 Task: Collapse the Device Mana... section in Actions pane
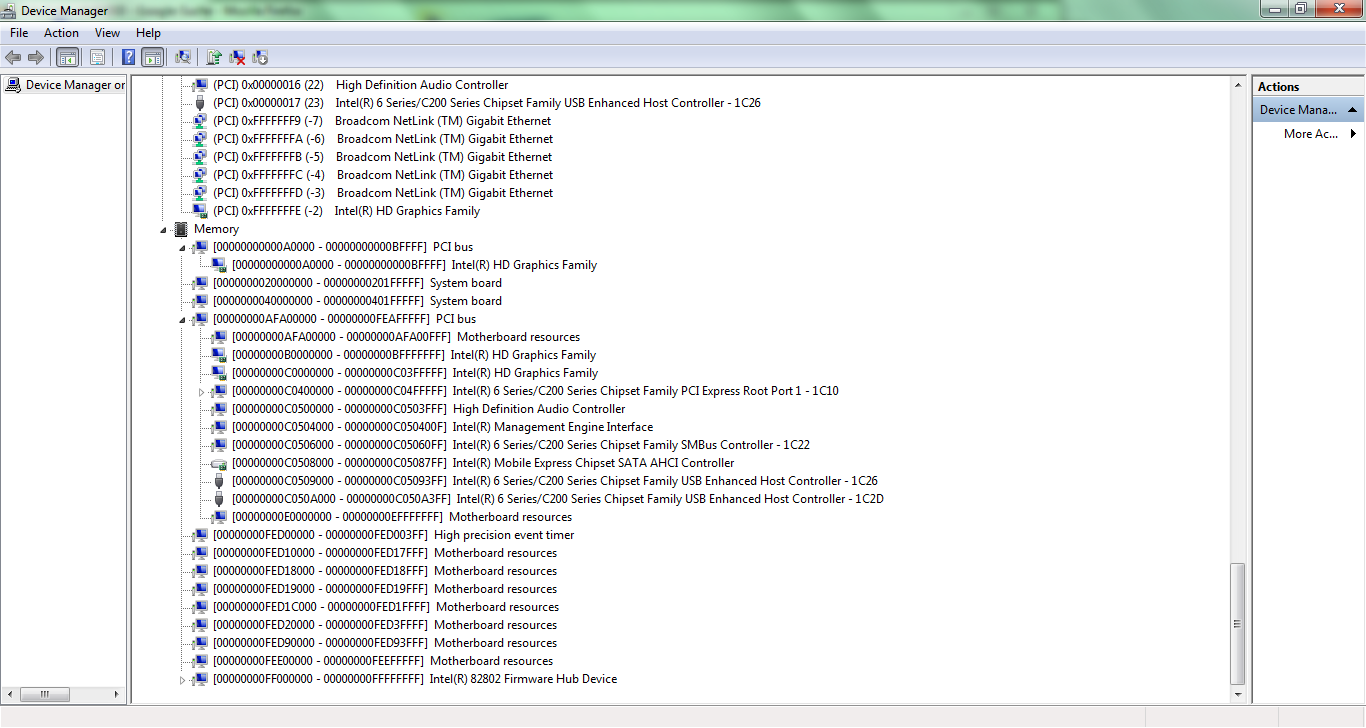(1352, 110)
